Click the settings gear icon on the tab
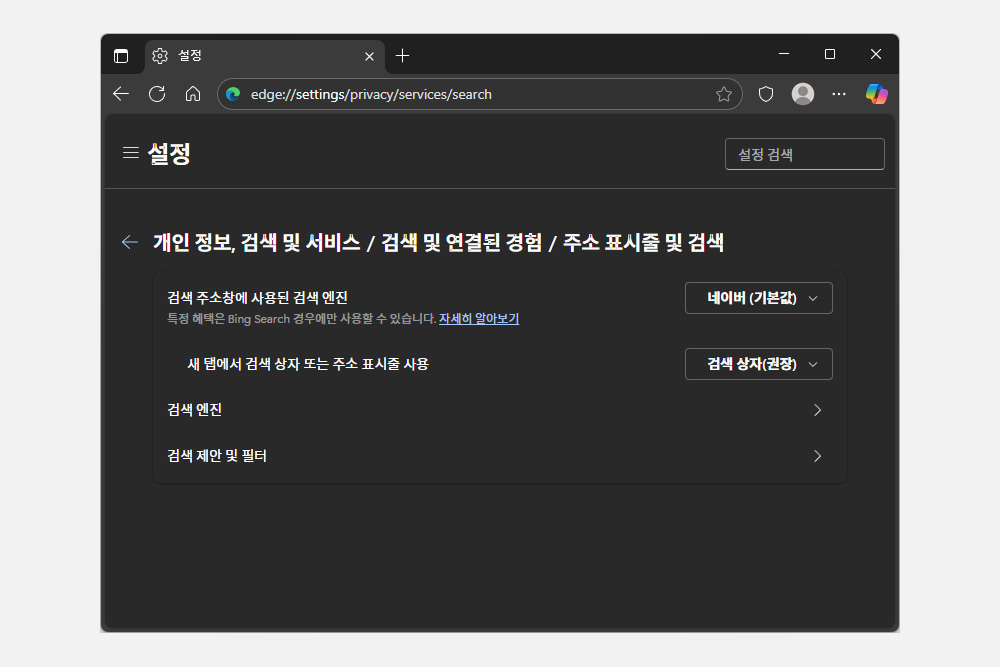 tap(160, 56)
